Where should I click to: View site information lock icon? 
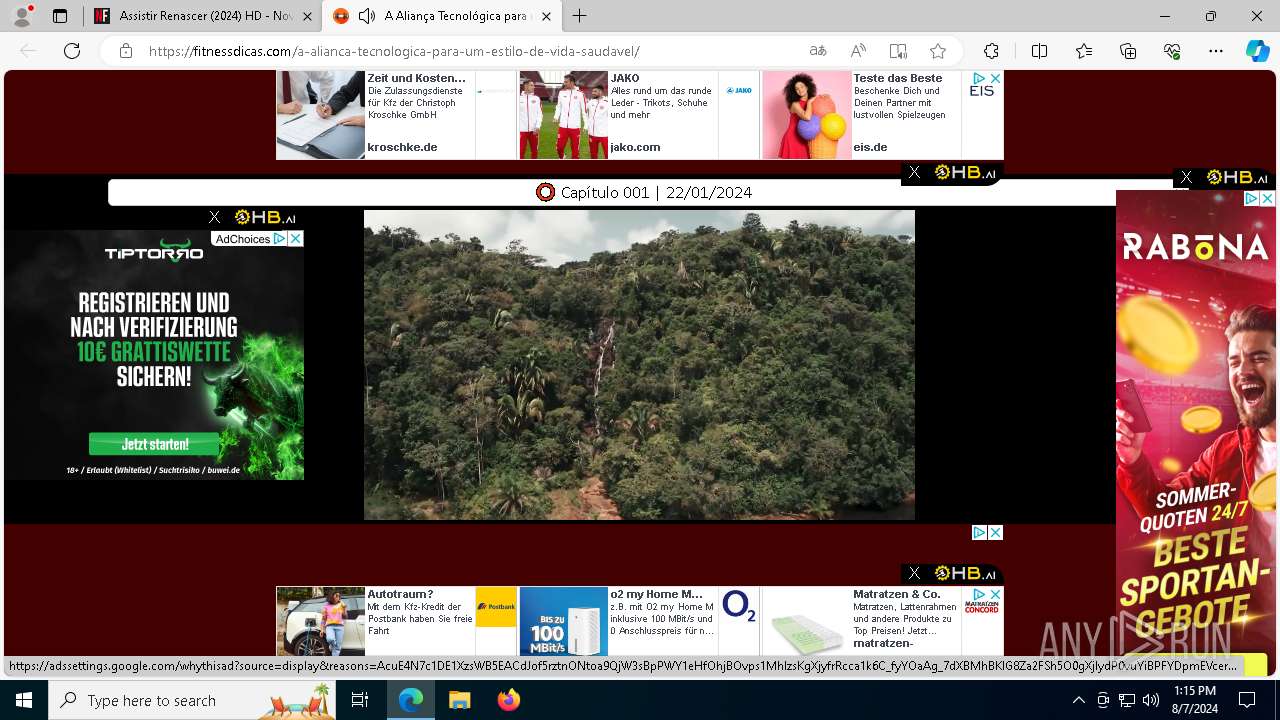tap(125, 51)
